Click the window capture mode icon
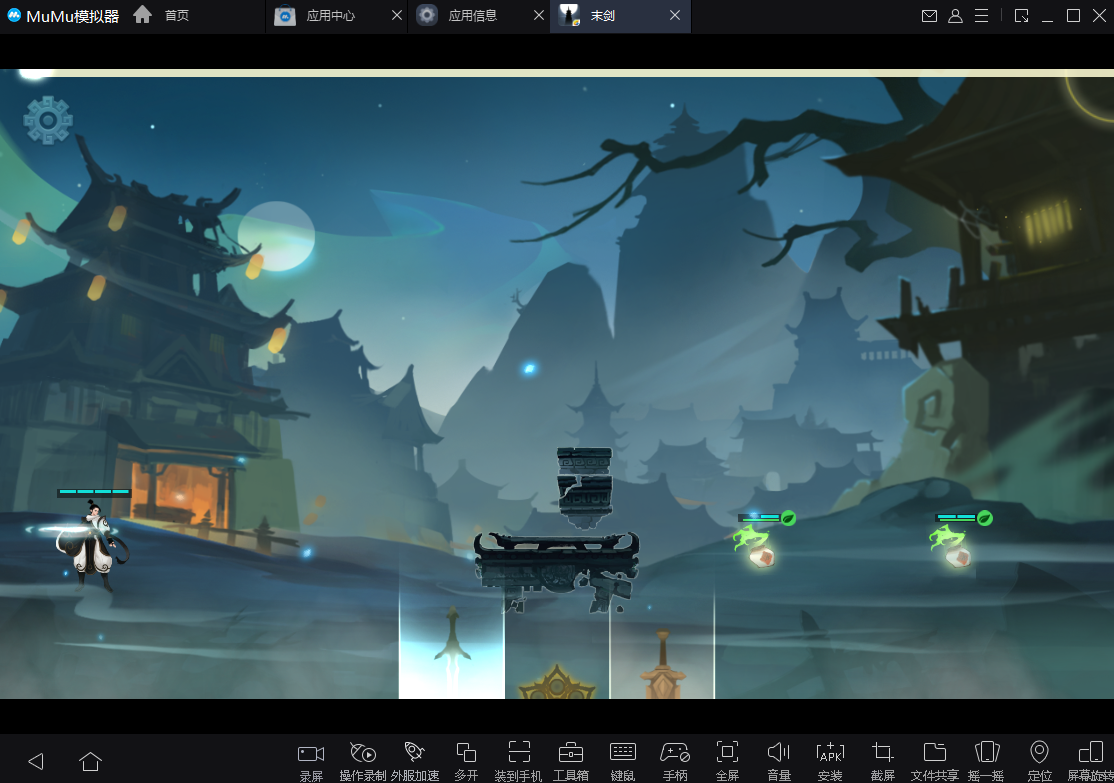Viewport: 1114px width, 783px height. point(1022,16)
